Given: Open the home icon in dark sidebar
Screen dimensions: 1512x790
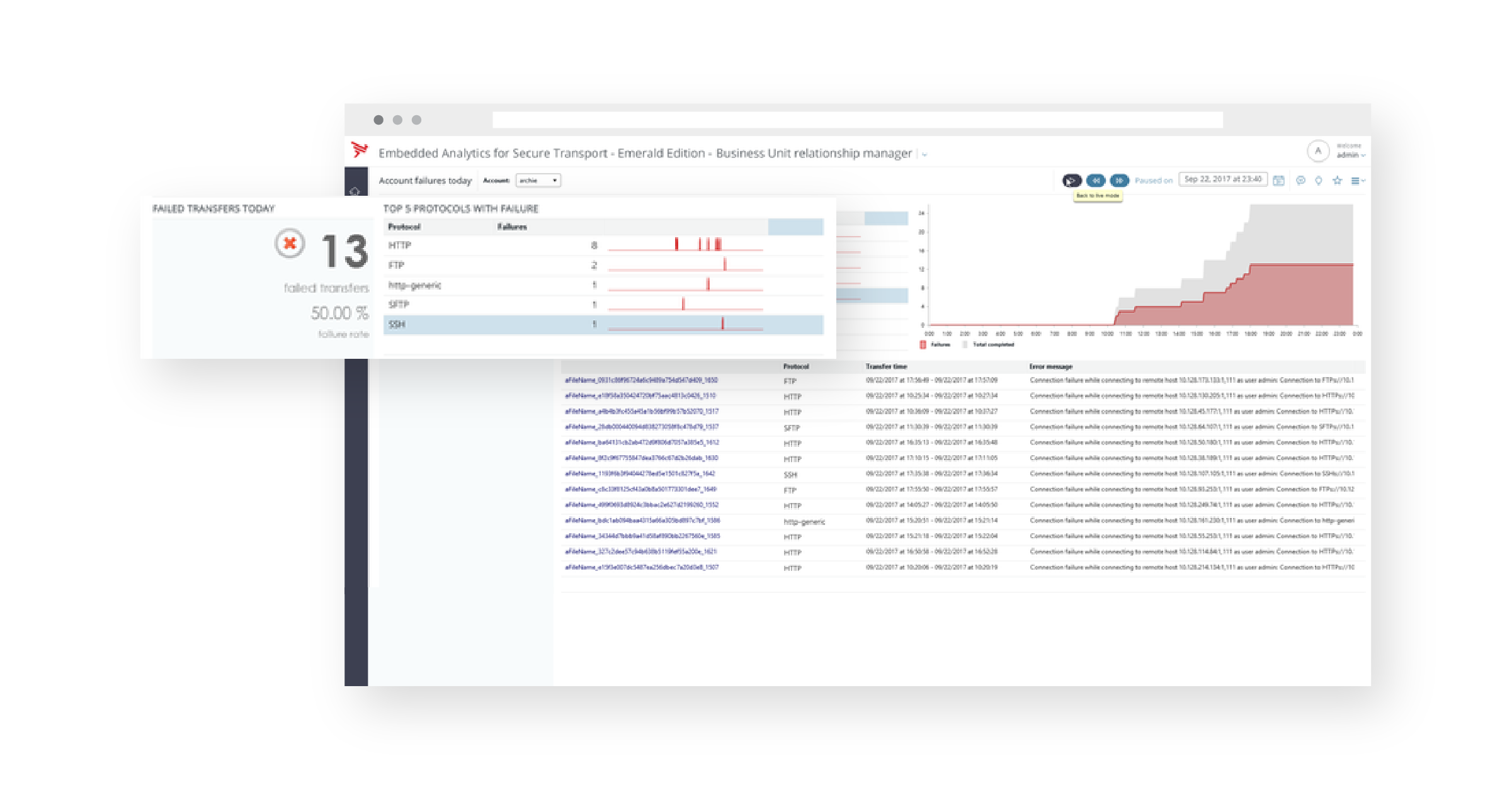Looking at the screenshot, I should pos(355,191).
